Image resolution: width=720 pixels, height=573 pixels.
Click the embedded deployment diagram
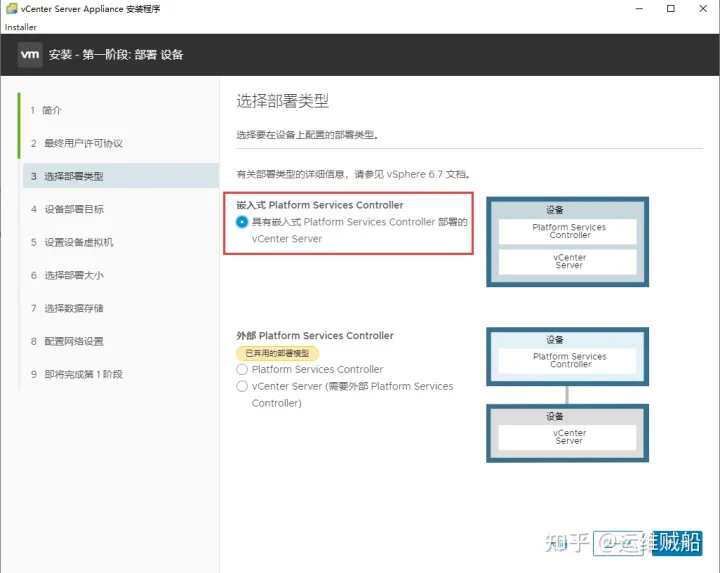click(x=568, y=241)
